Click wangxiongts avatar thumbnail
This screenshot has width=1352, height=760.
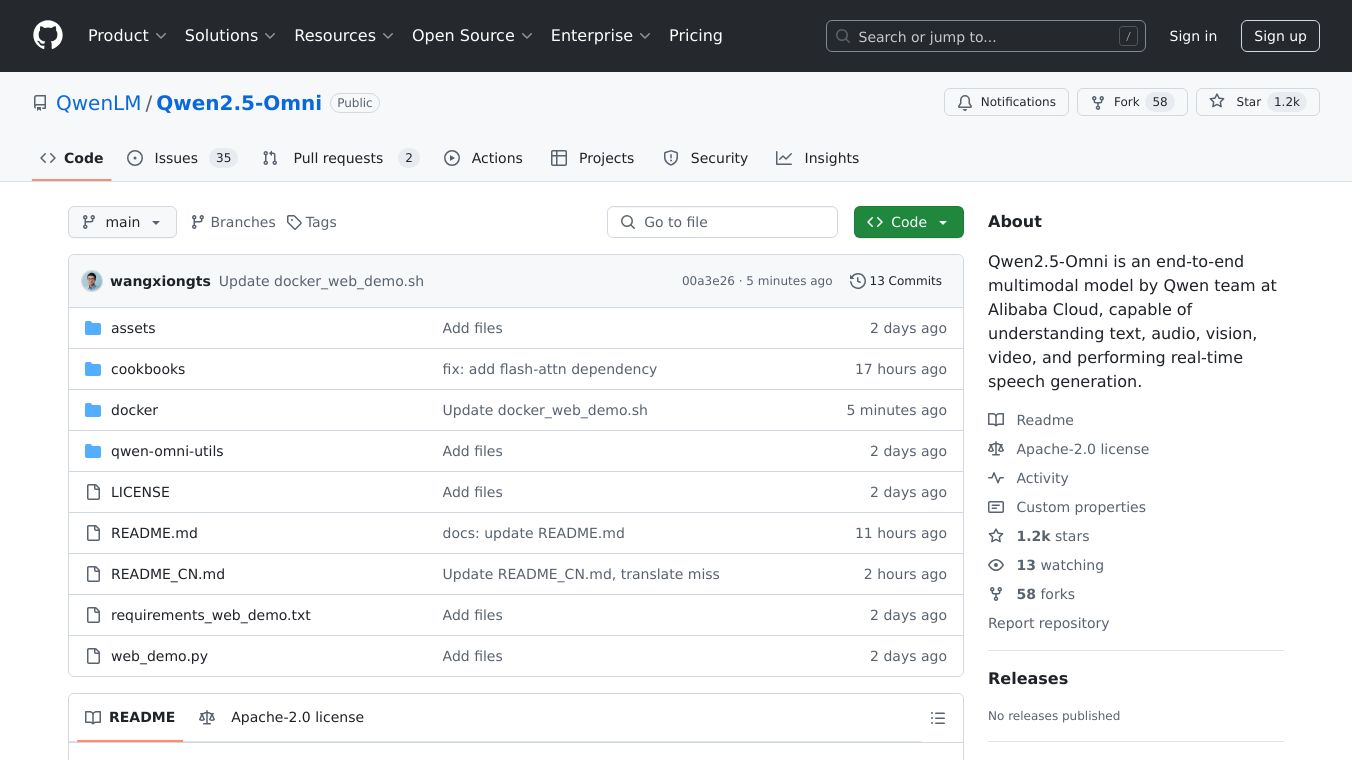tap(92, 281)
